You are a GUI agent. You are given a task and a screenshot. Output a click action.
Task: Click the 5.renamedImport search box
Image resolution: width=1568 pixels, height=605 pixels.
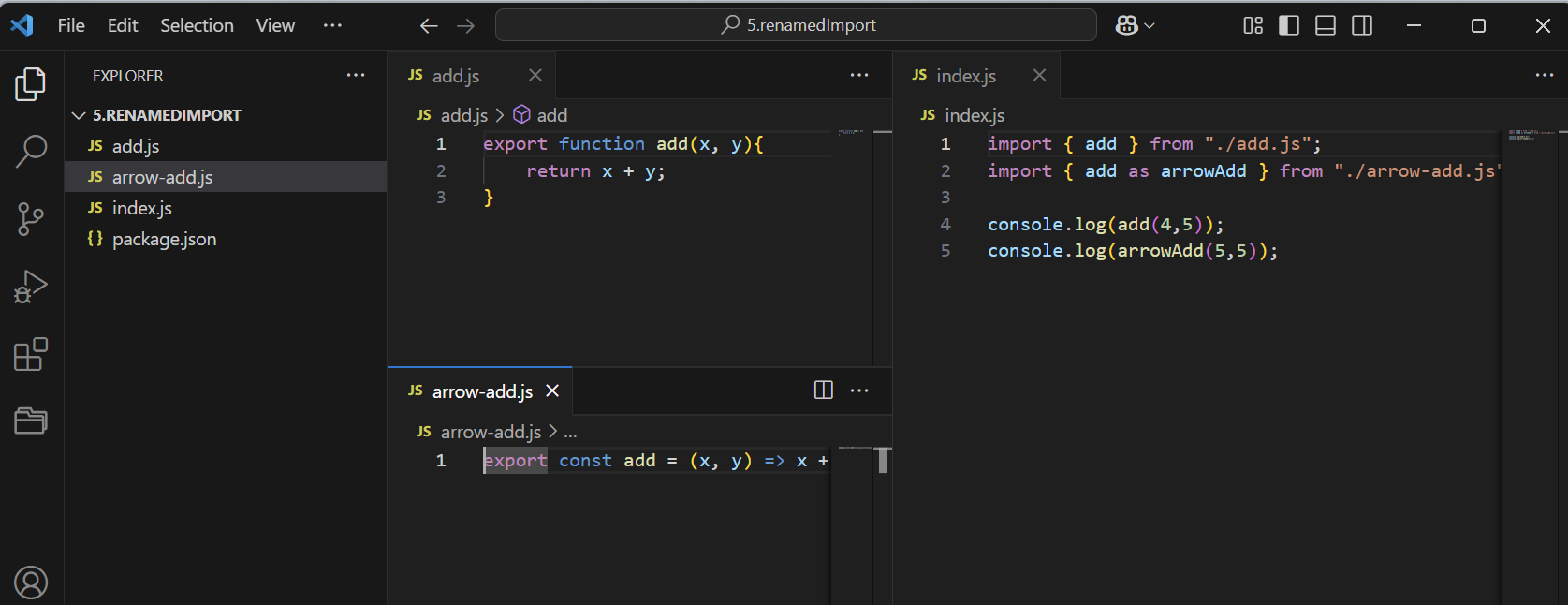click(x=796, y=25)
